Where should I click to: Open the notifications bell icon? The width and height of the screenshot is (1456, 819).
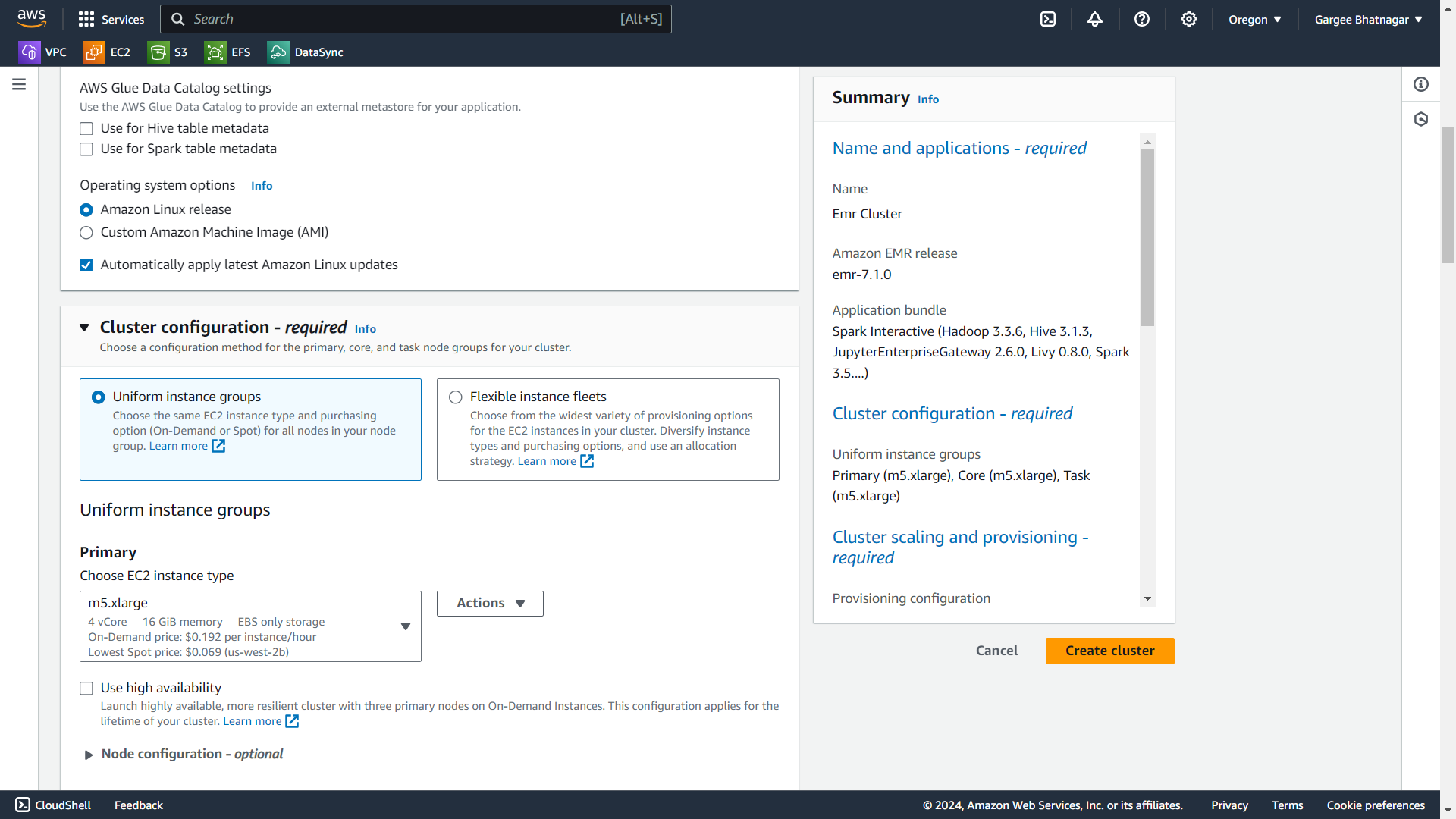click(1095, 20)
